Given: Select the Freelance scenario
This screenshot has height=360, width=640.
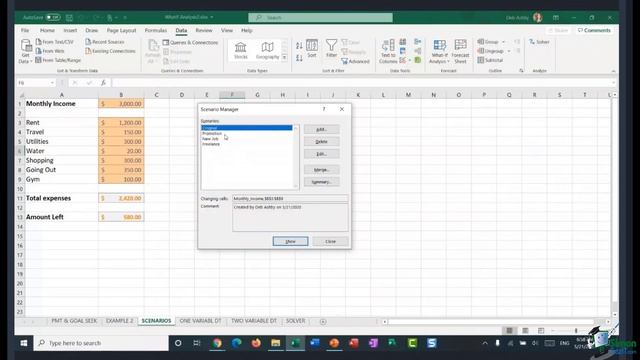Looking at the screenshot, I should [x=211, y=144].
